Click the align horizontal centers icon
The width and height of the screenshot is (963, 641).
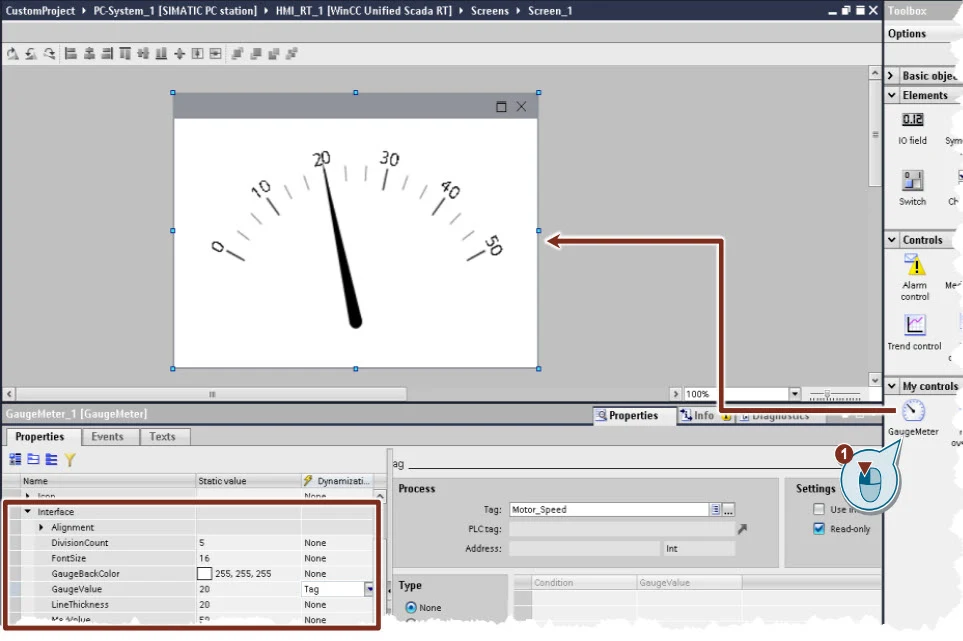tap(89, 54)
